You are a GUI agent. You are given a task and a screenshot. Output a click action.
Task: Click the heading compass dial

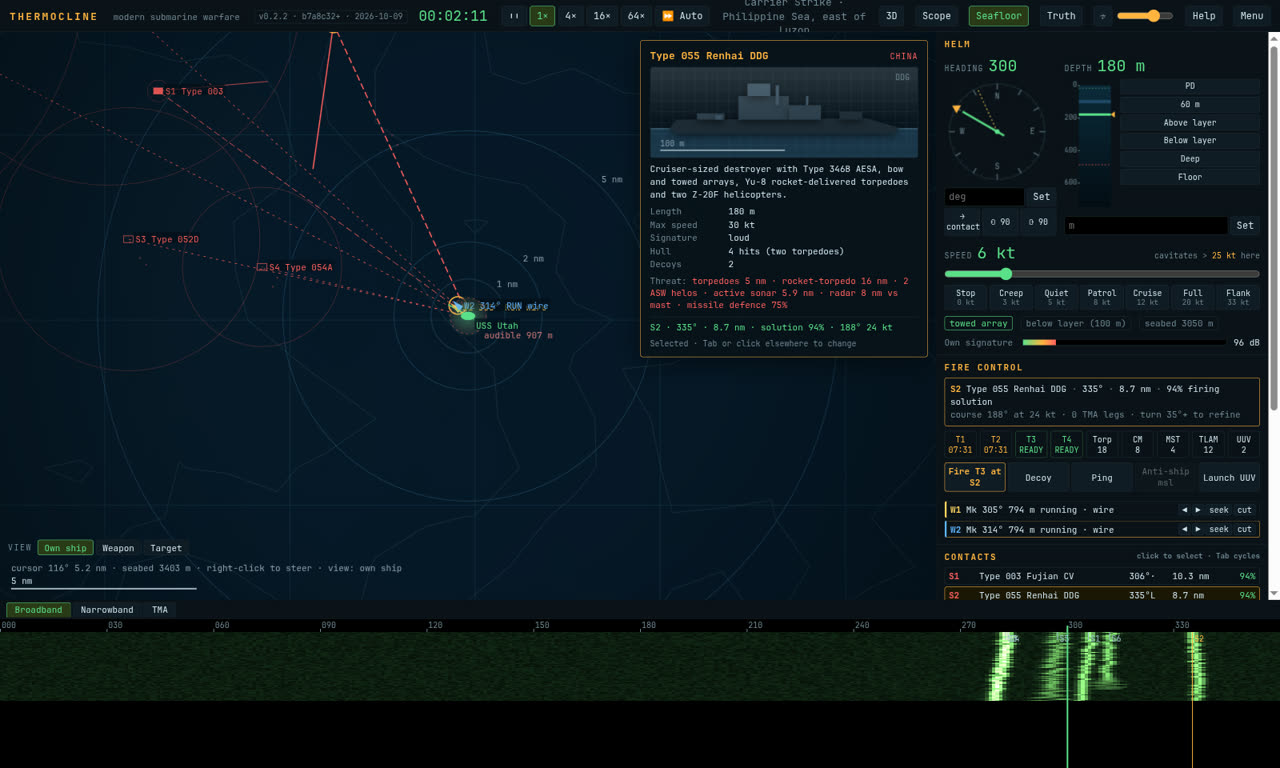(x=997, y=132)
